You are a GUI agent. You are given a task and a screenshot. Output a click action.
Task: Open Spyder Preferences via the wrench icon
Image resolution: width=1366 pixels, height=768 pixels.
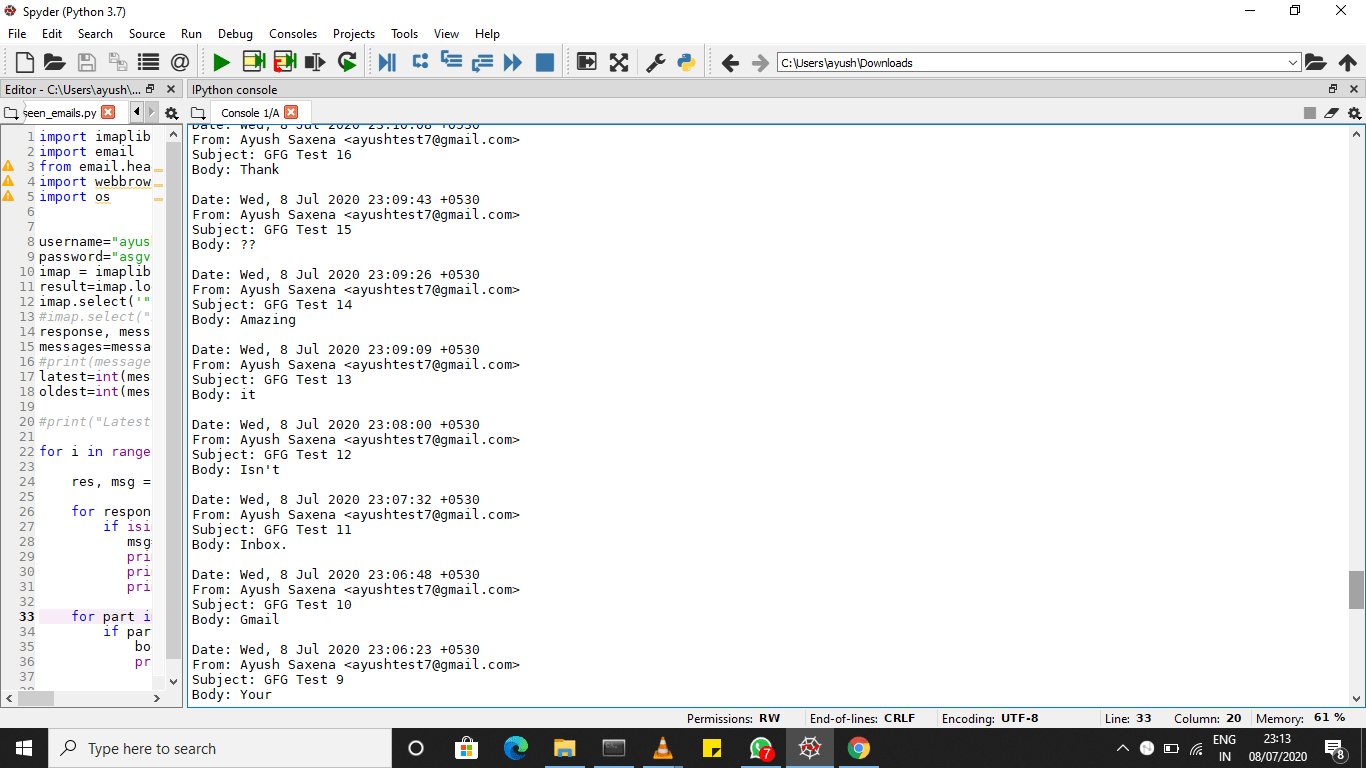[x=653, y=62]
